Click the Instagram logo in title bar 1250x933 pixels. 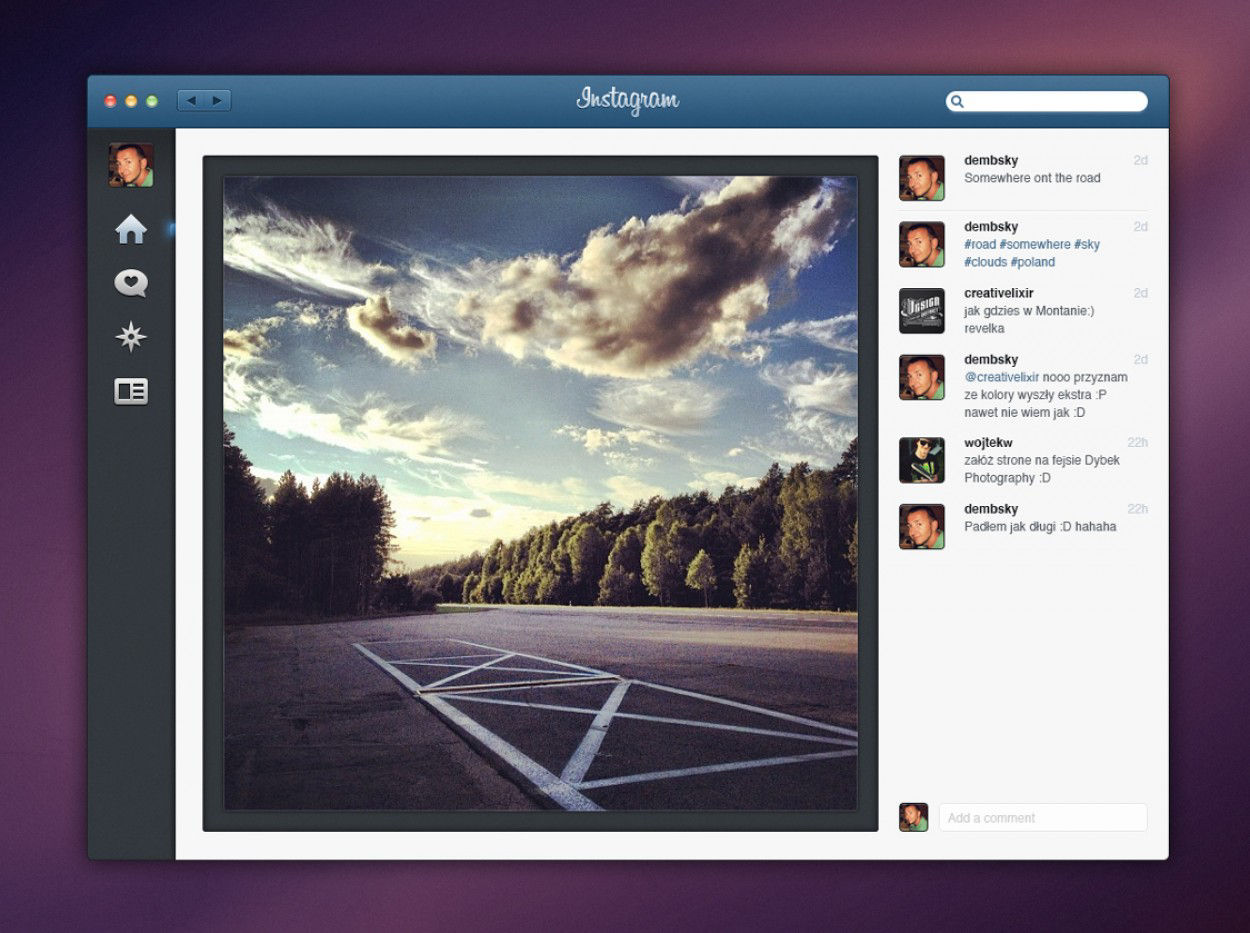(627, 100)
